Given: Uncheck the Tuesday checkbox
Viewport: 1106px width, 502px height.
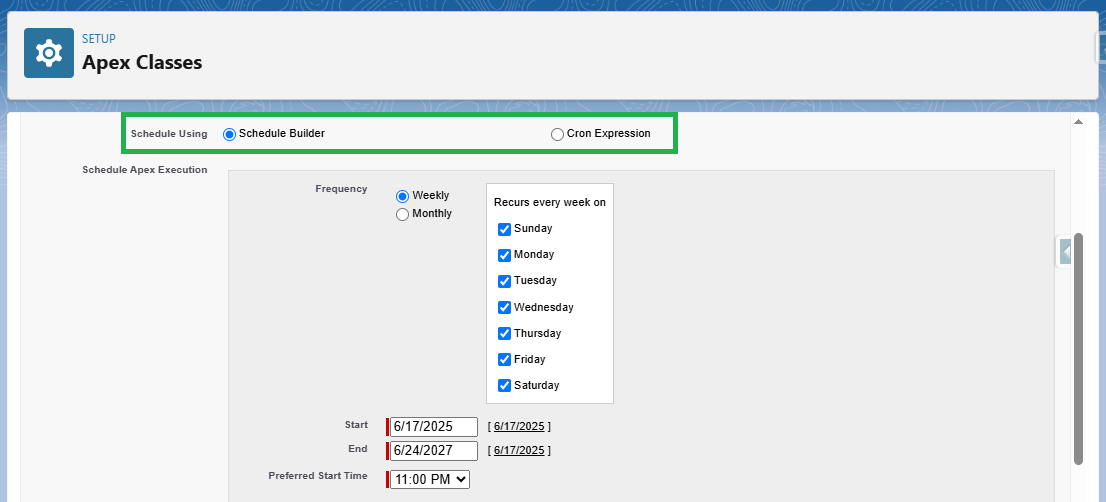Looking at the screenshot, I should pos(504,281).
